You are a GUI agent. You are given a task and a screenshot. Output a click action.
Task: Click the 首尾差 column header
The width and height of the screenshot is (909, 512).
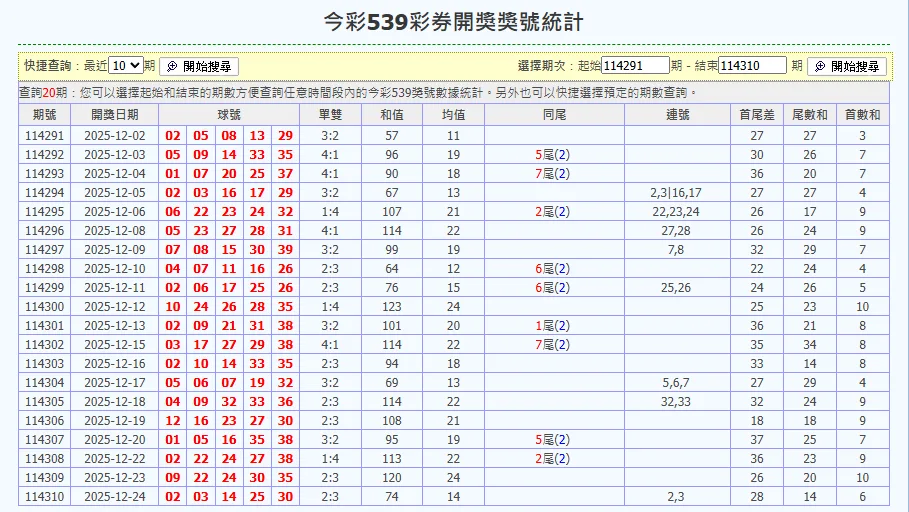click(757, 115)
